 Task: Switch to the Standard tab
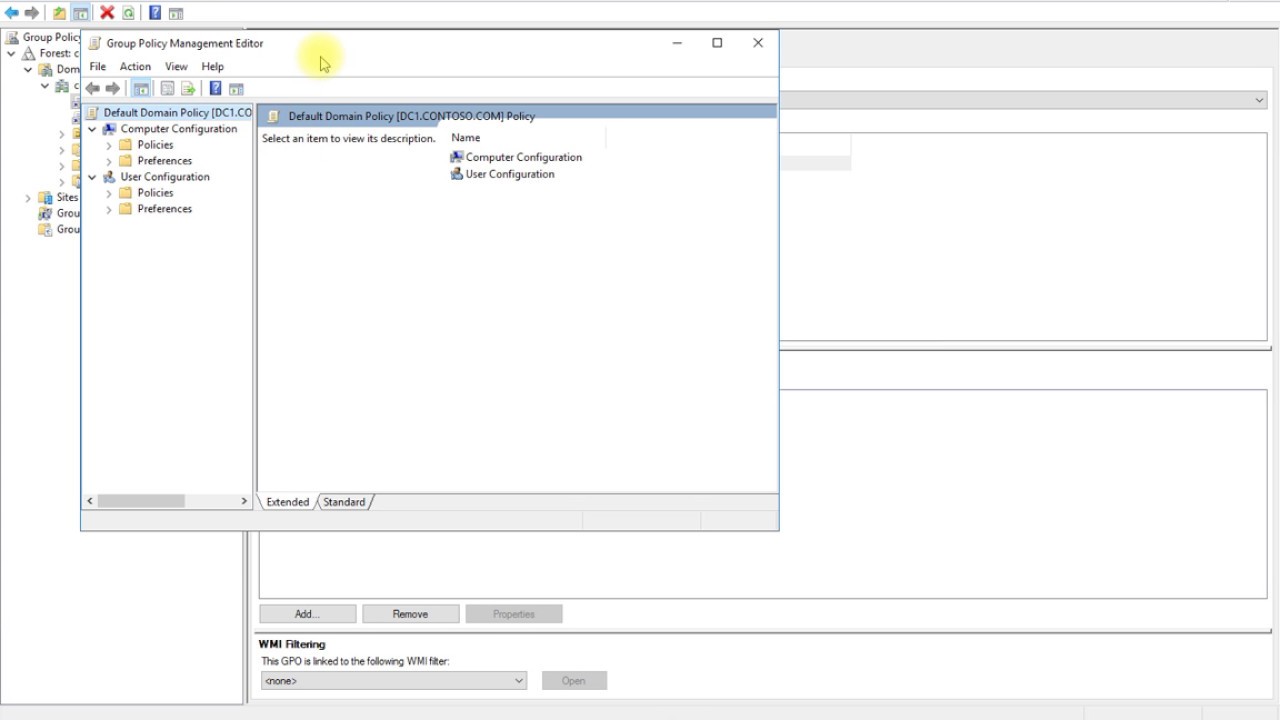[x=344, y=502]
